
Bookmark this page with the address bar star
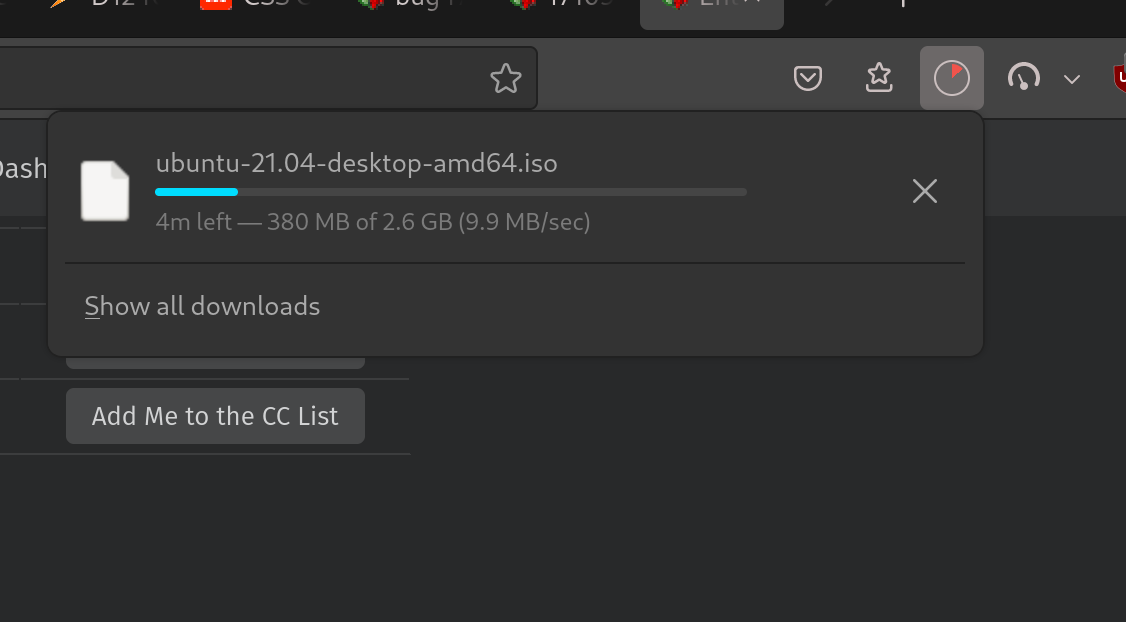coord(506,78)
